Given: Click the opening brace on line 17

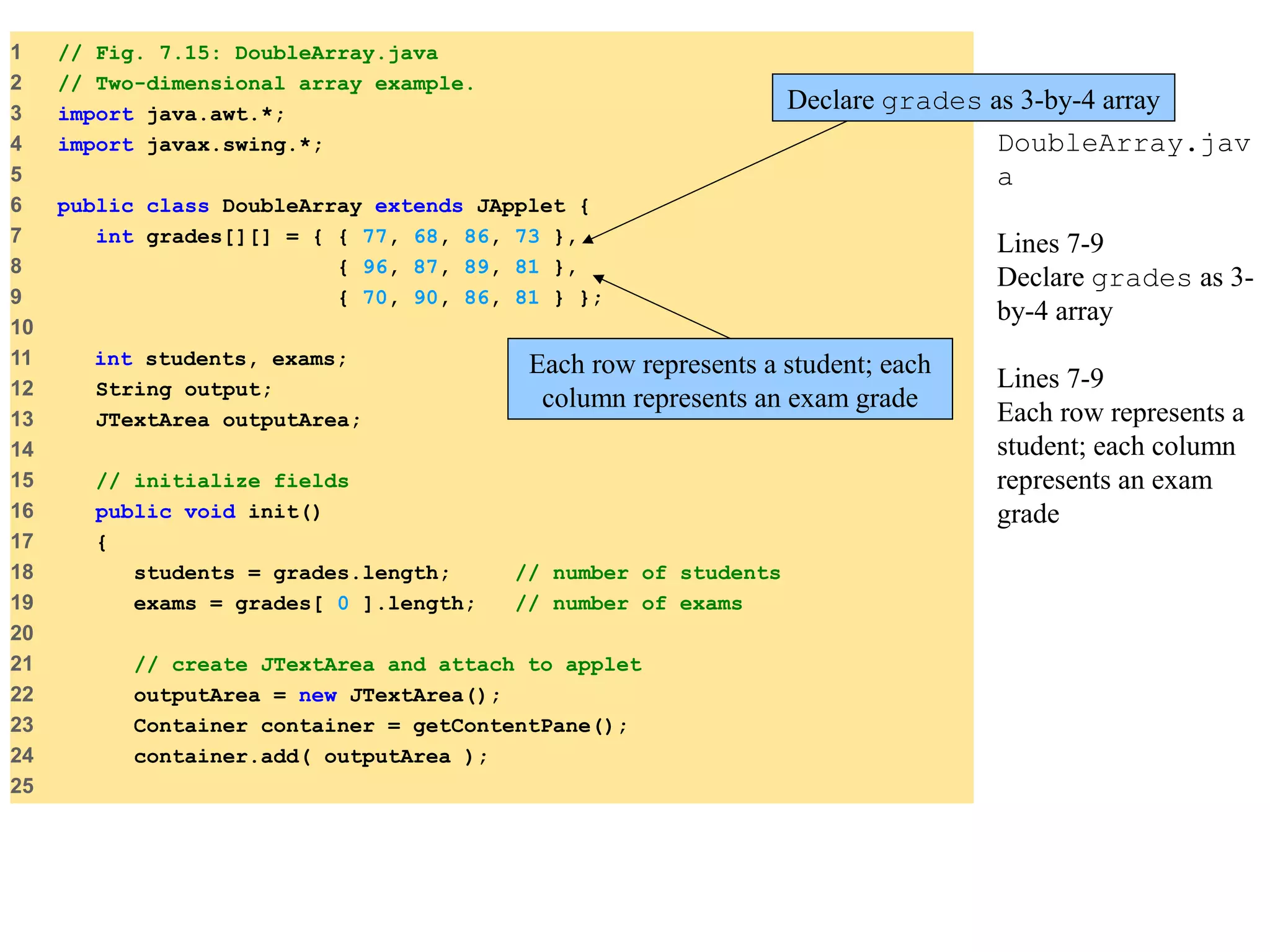Looking at the screenshot, I should [102, 542].
